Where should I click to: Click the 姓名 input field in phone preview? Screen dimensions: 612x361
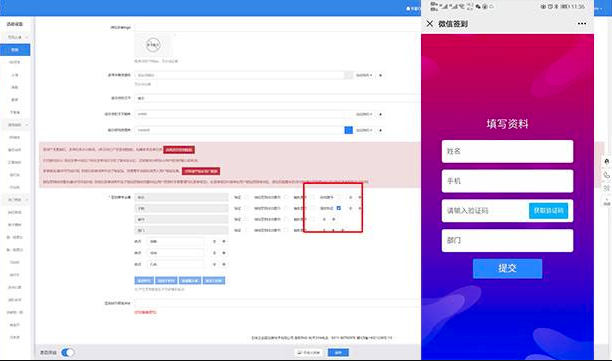(507, 151)
